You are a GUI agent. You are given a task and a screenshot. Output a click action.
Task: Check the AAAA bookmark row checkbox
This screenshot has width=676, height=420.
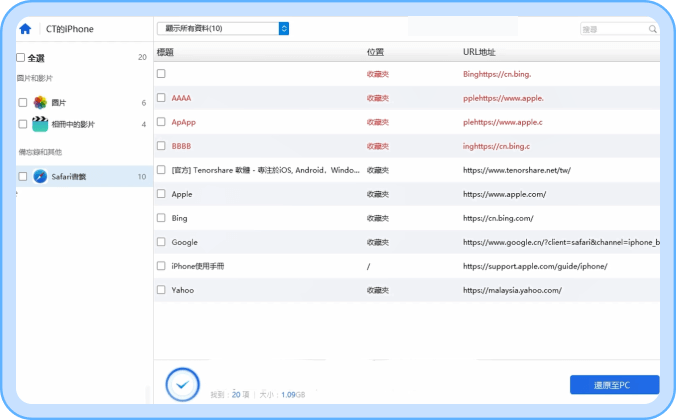click(x=161, y=97)
